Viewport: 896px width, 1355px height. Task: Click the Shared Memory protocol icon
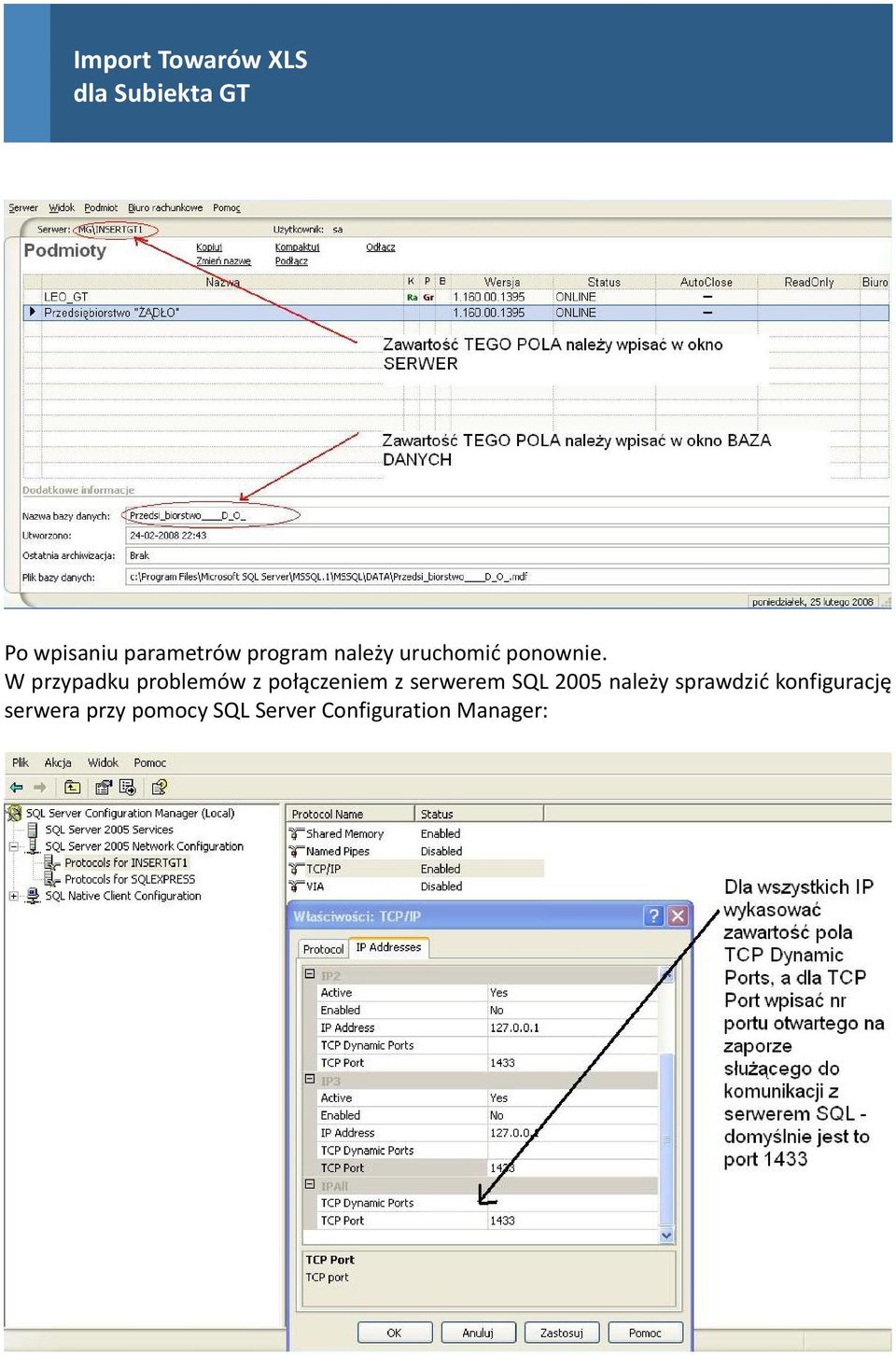point(297,833)
